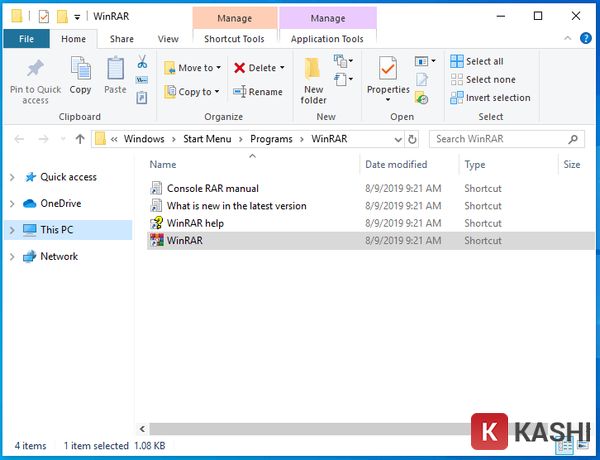
Task: Switch to the Share tab
Action: pyautogui.click(x=122, y=39)
